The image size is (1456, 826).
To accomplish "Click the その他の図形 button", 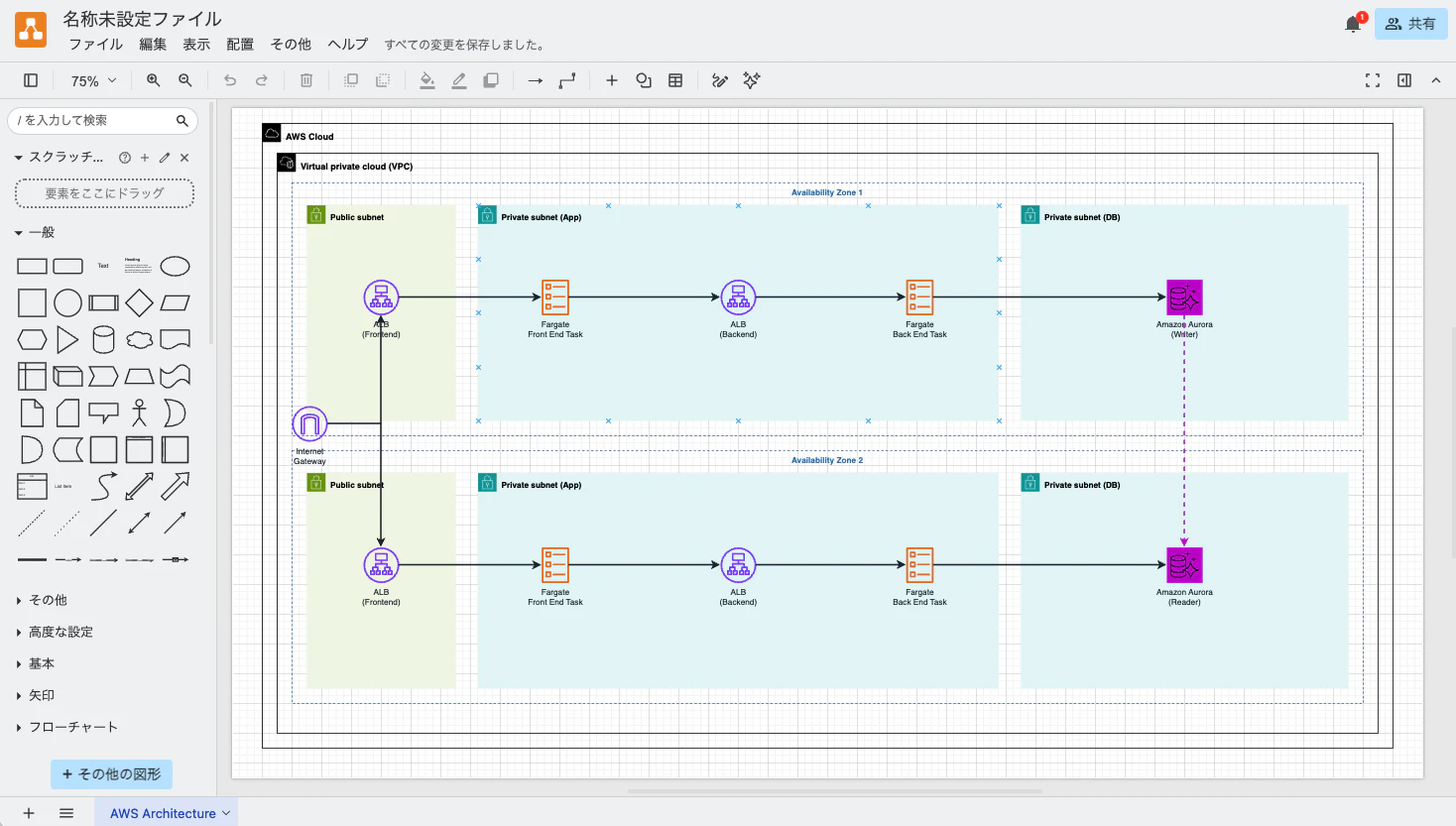I will [111, 773].
